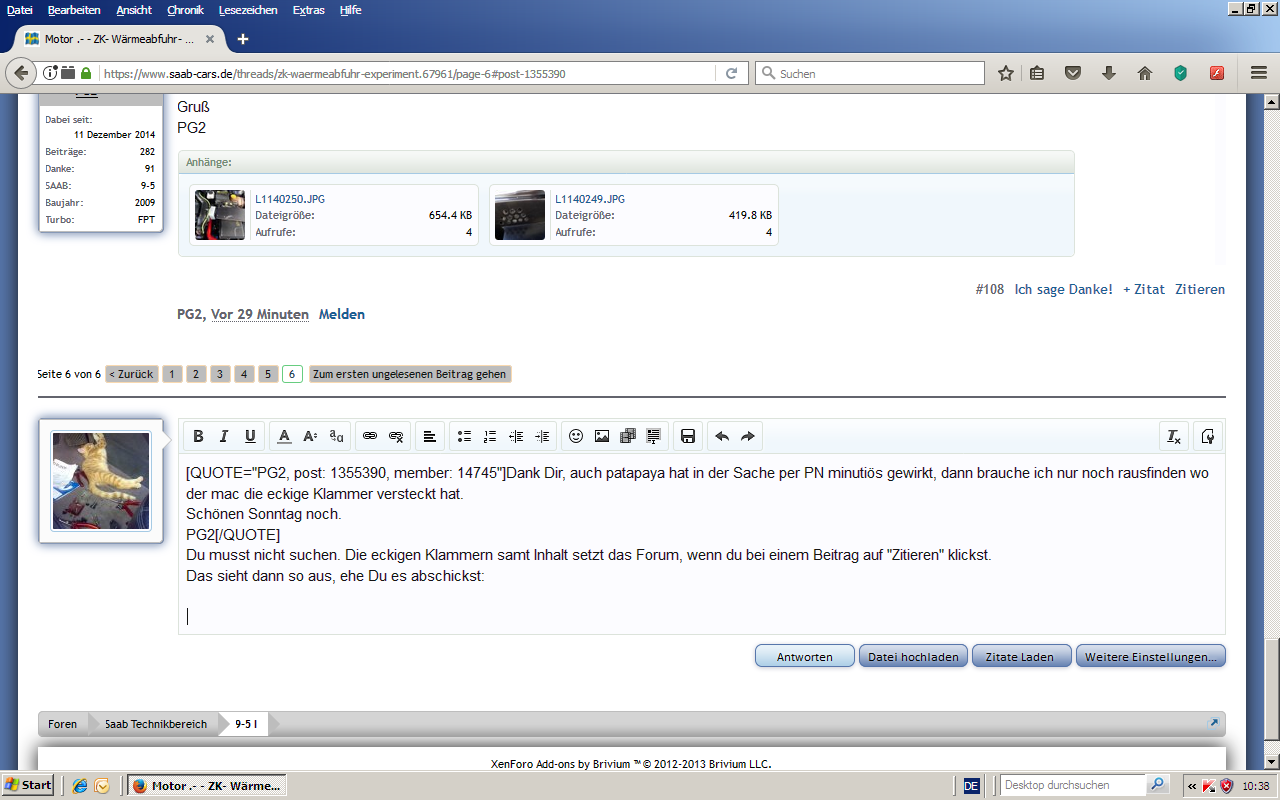1280x800 pixels.
Task: Submit the reply with Antworten button
Action: 805,657
